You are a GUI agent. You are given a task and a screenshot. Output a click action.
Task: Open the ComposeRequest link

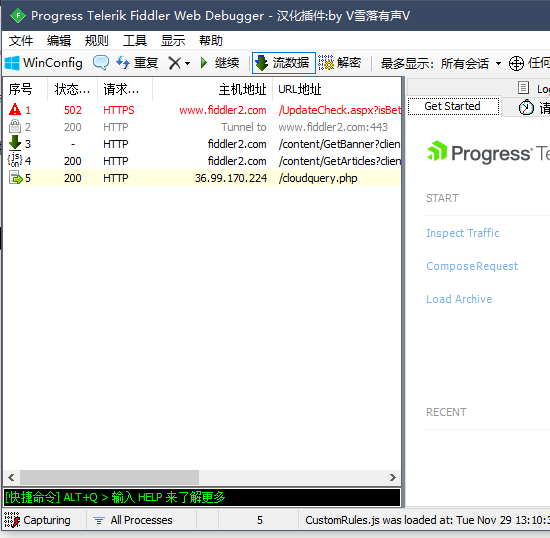coord(472,266)
